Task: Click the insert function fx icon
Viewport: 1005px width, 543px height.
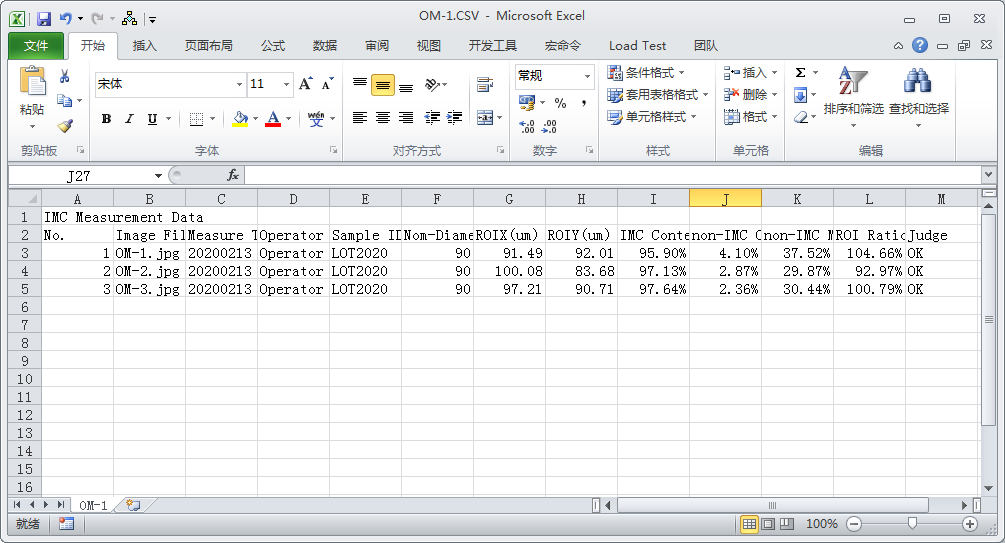Action: (233, 175)
